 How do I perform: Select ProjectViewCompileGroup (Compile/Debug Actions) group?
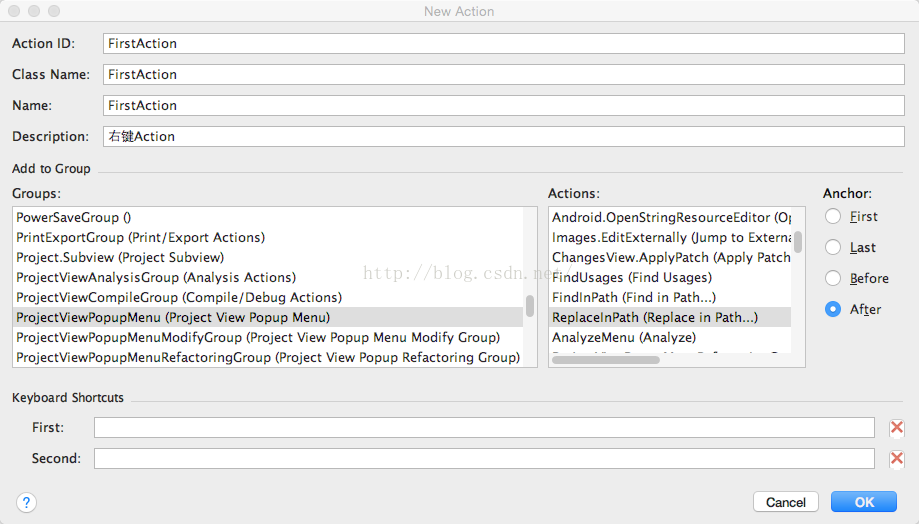point(268,297)
